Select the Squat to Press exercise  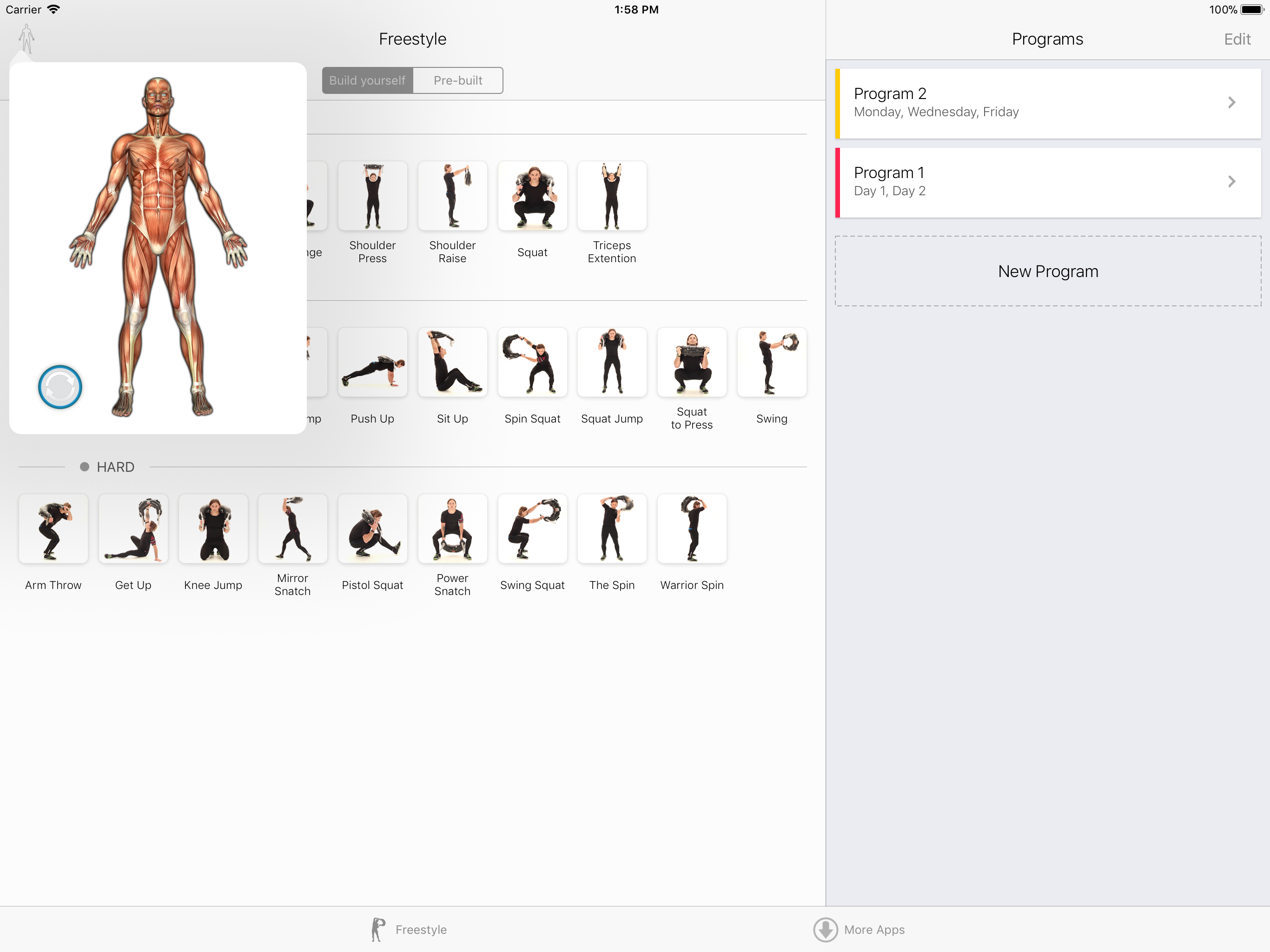tap(691, 363)
